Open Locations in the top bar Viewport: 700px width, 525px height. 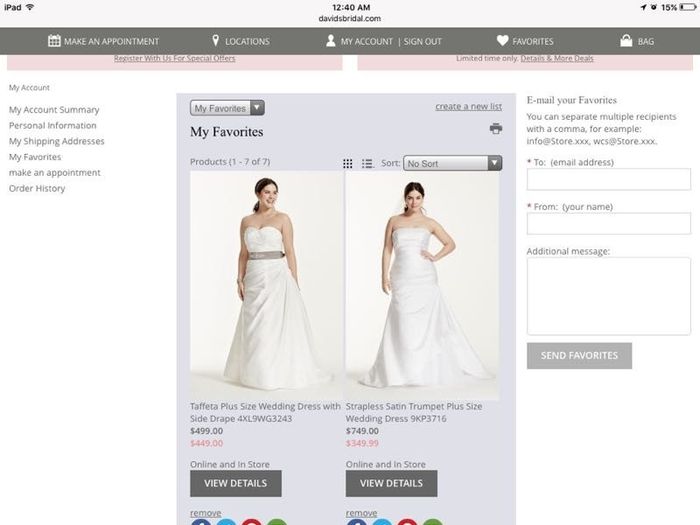click(247, 42)
